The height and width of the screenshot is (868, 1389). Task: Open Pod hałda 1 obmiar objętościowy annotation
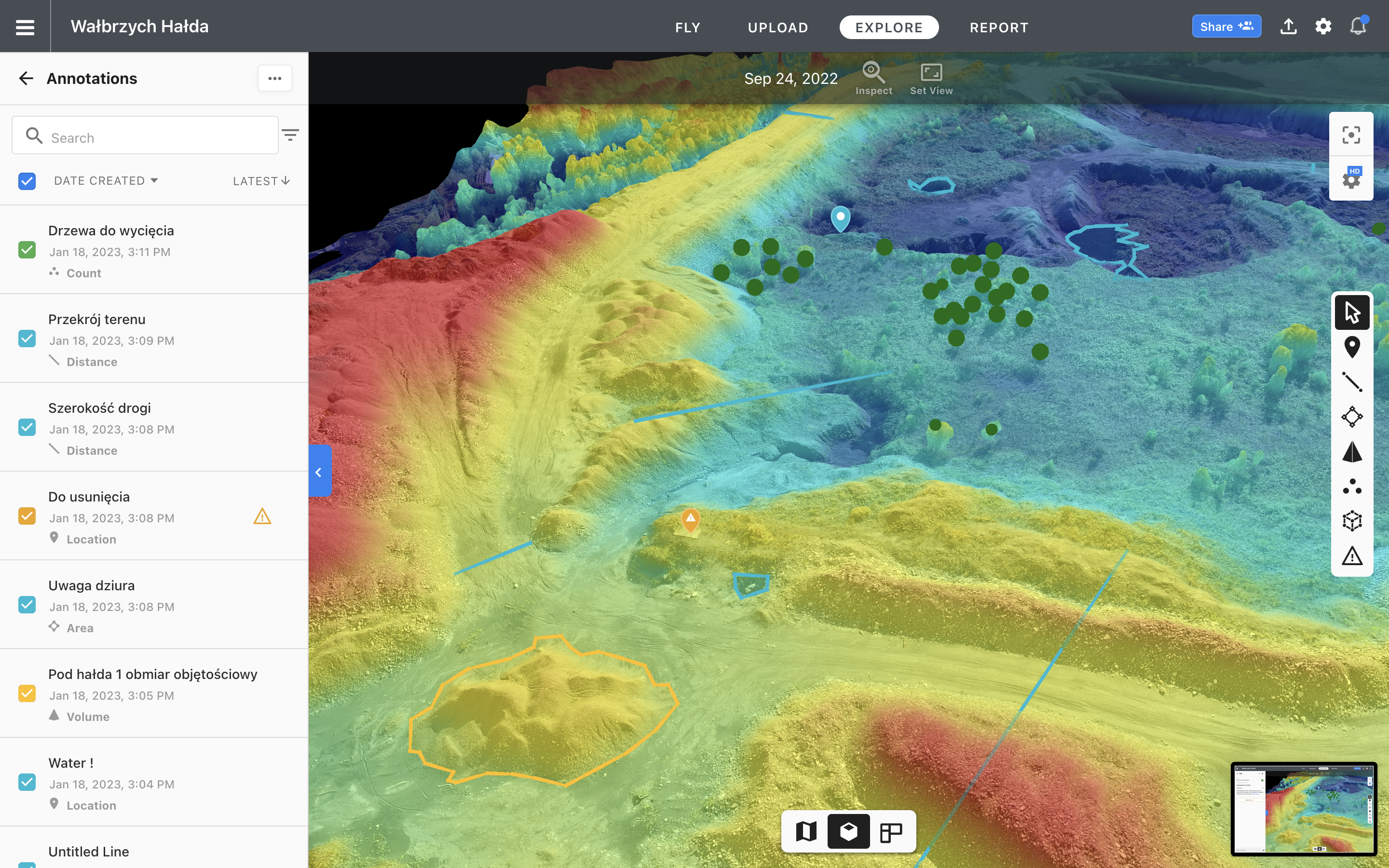click(154, 693)
